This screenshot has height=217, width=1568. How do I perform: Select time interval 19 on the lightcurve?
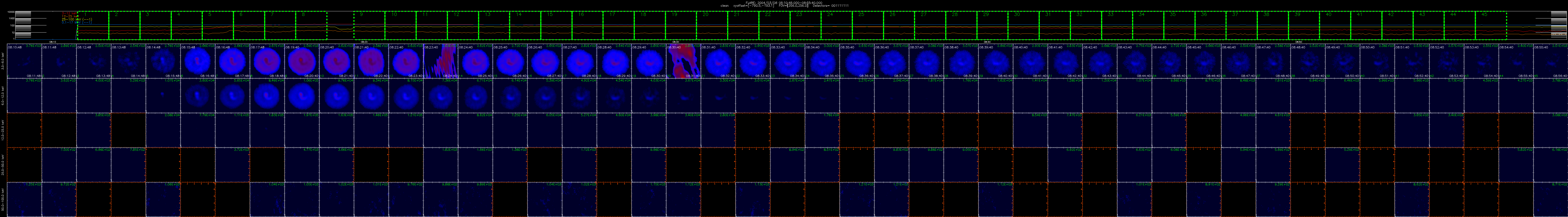[x=681, y=26]
